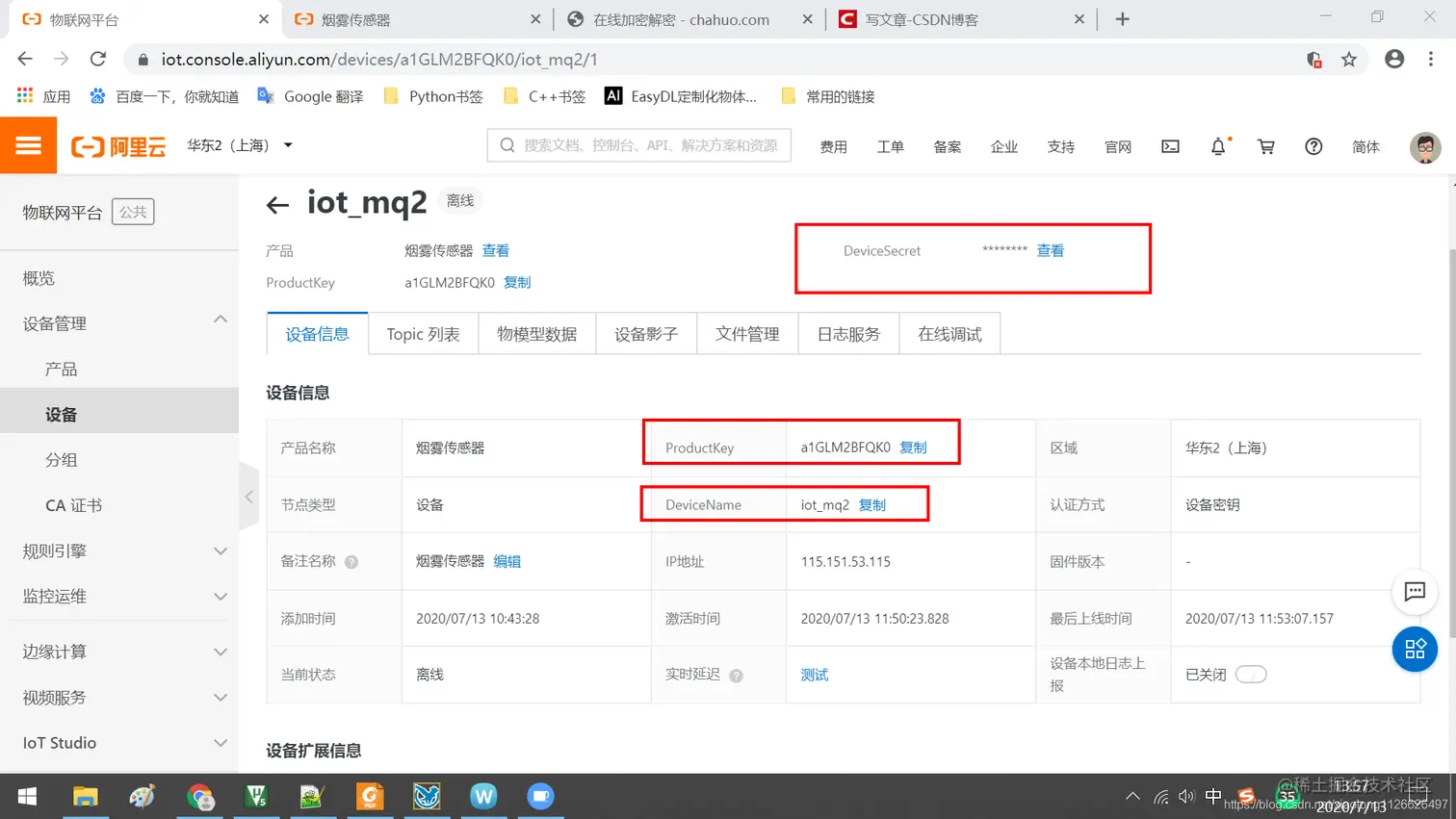The image size is (1456, 819).
Task: Reload the browser page
Action: [x=97, y=59]
